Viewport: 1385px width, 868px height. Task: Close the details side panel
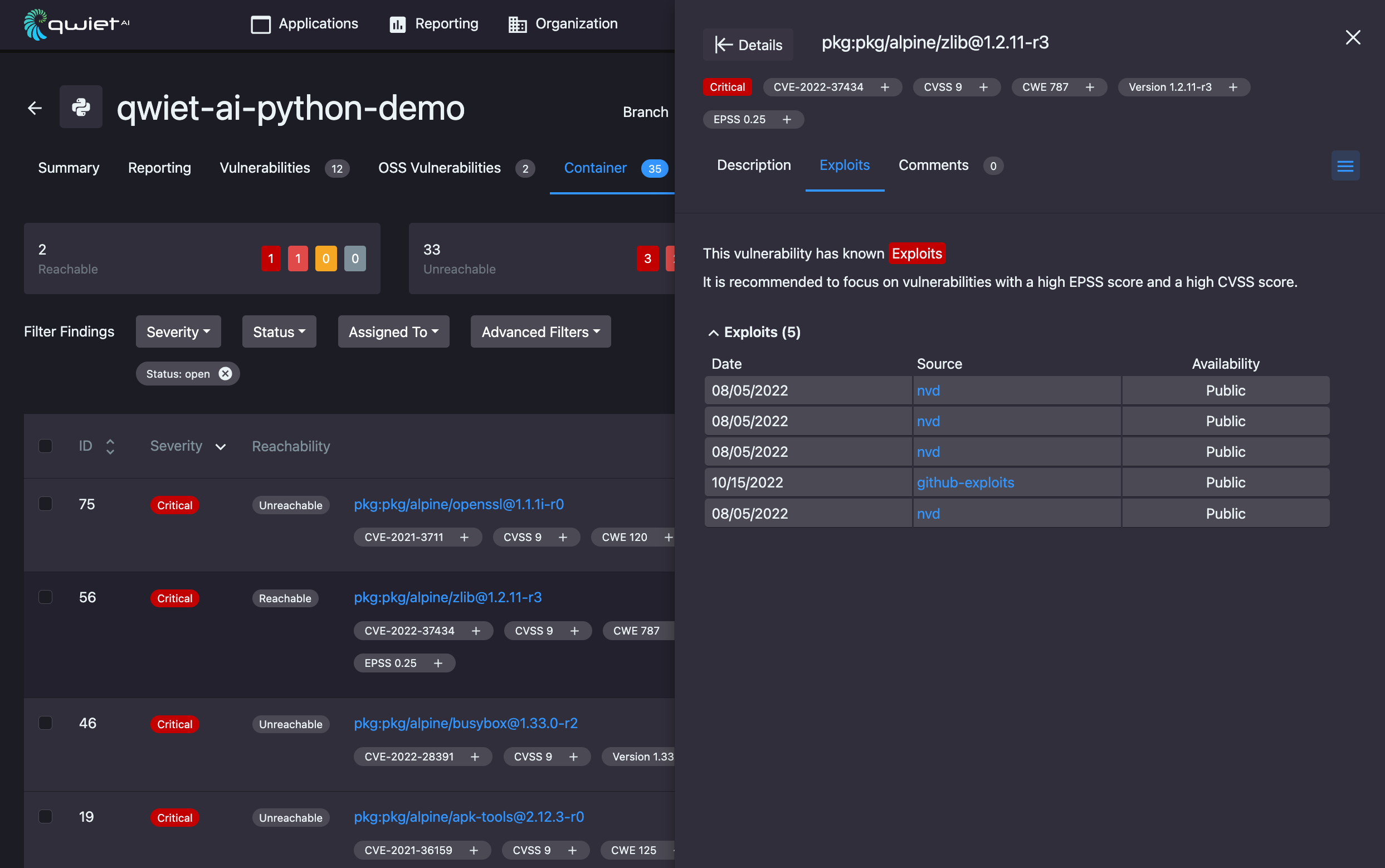pos(1353,37)
